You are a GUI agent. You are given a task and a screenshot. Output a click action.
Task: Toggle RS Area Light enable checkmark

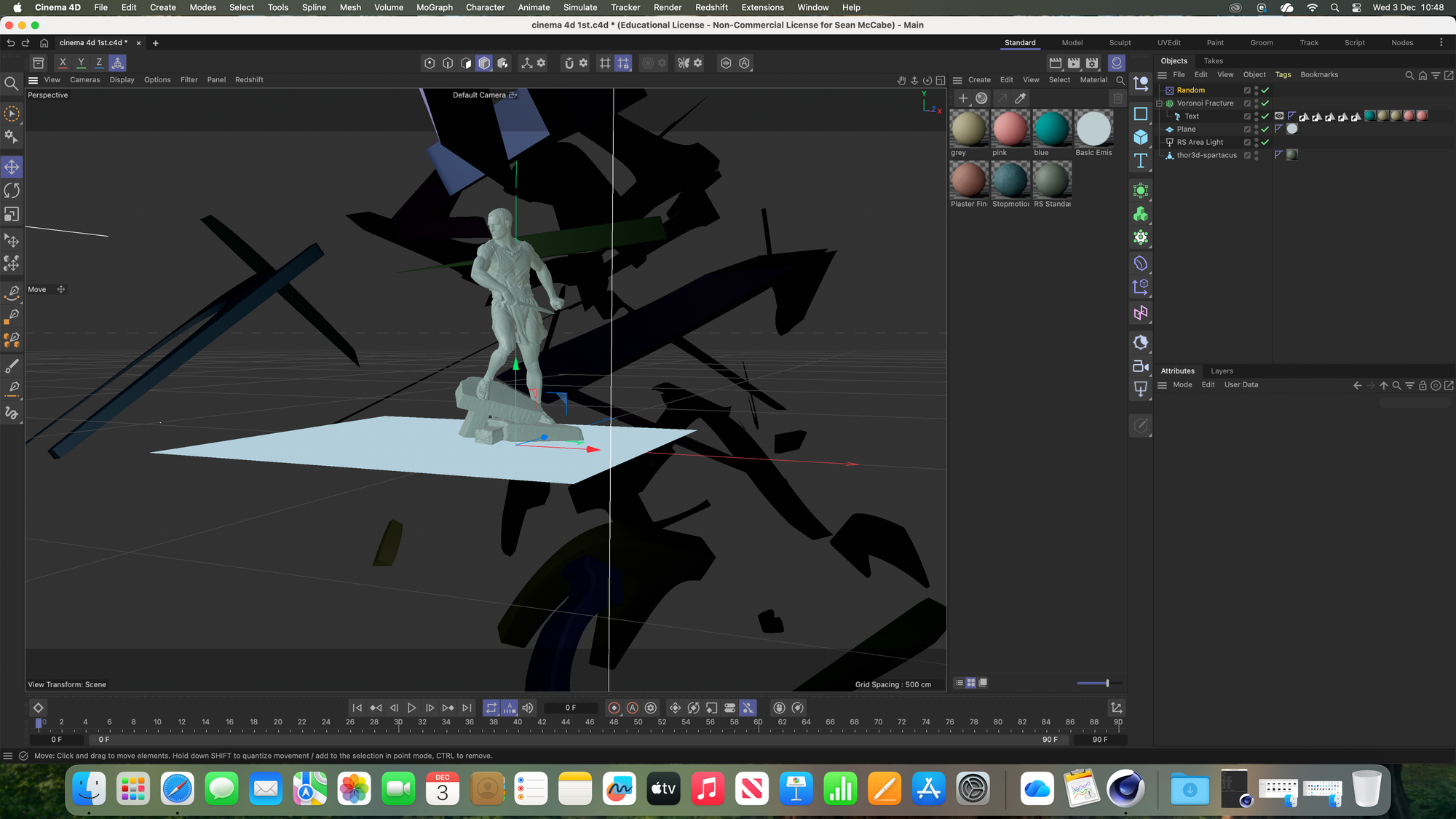(x=1265, y=143)
